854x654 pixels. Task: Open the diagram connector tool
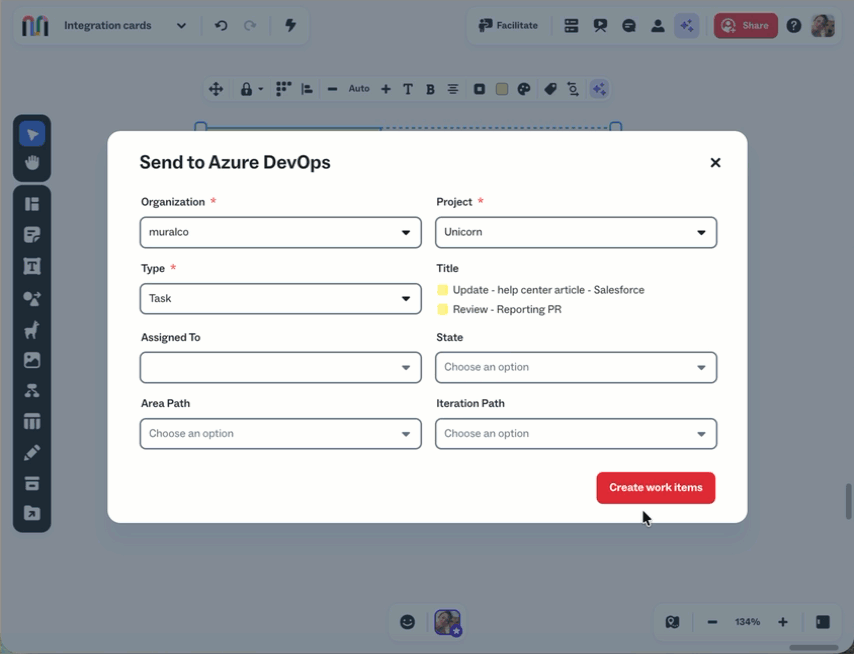click(32, 390)
